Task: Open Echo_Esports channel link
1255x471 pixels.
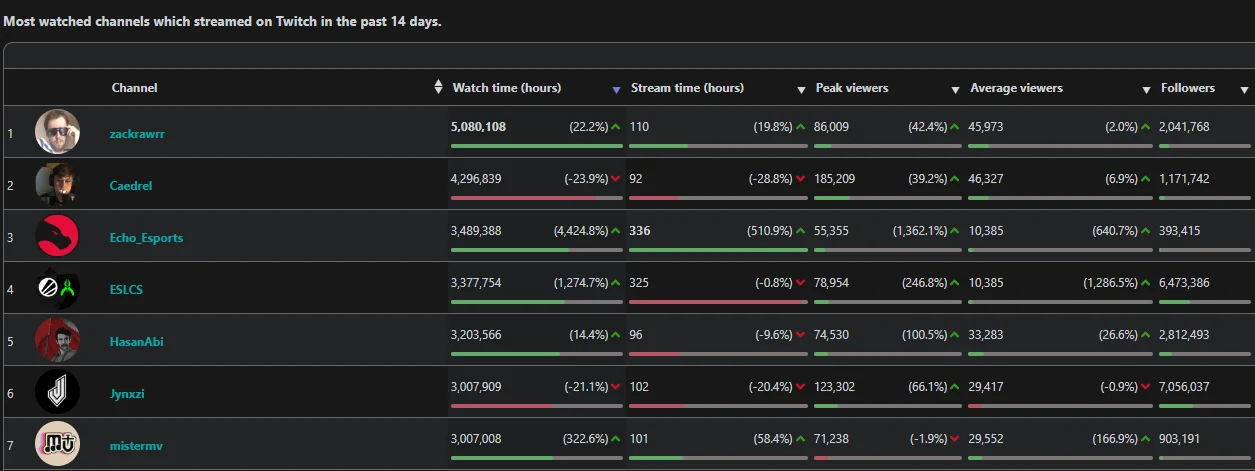Action: coord(146,238)
